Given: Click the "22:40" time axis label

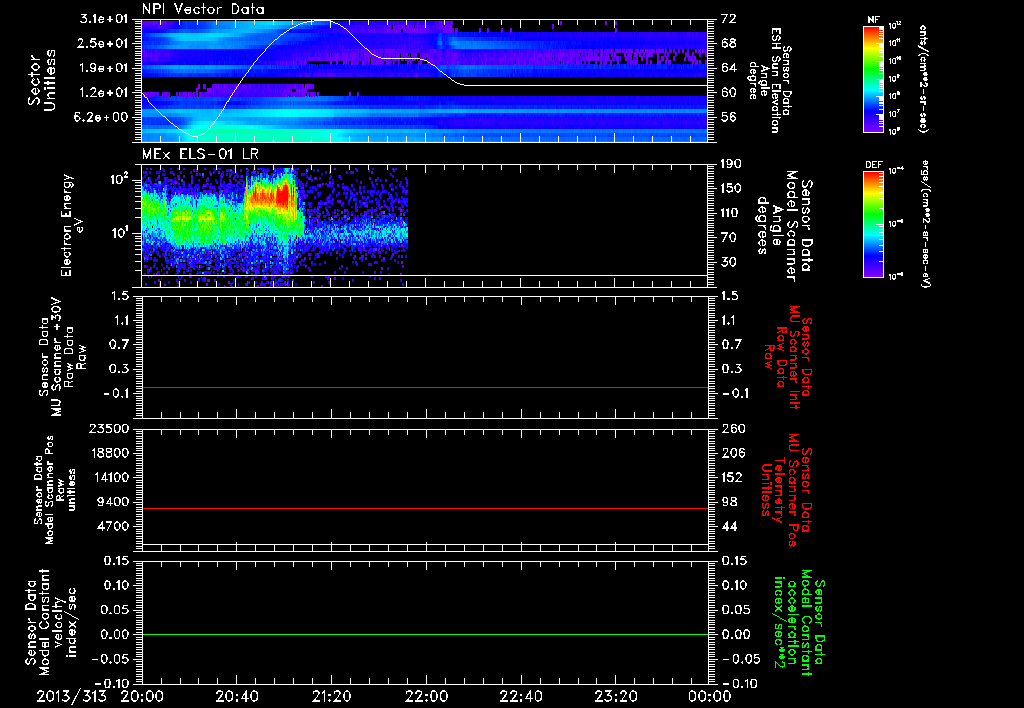Looking at the screenshot, I should 520,696.
